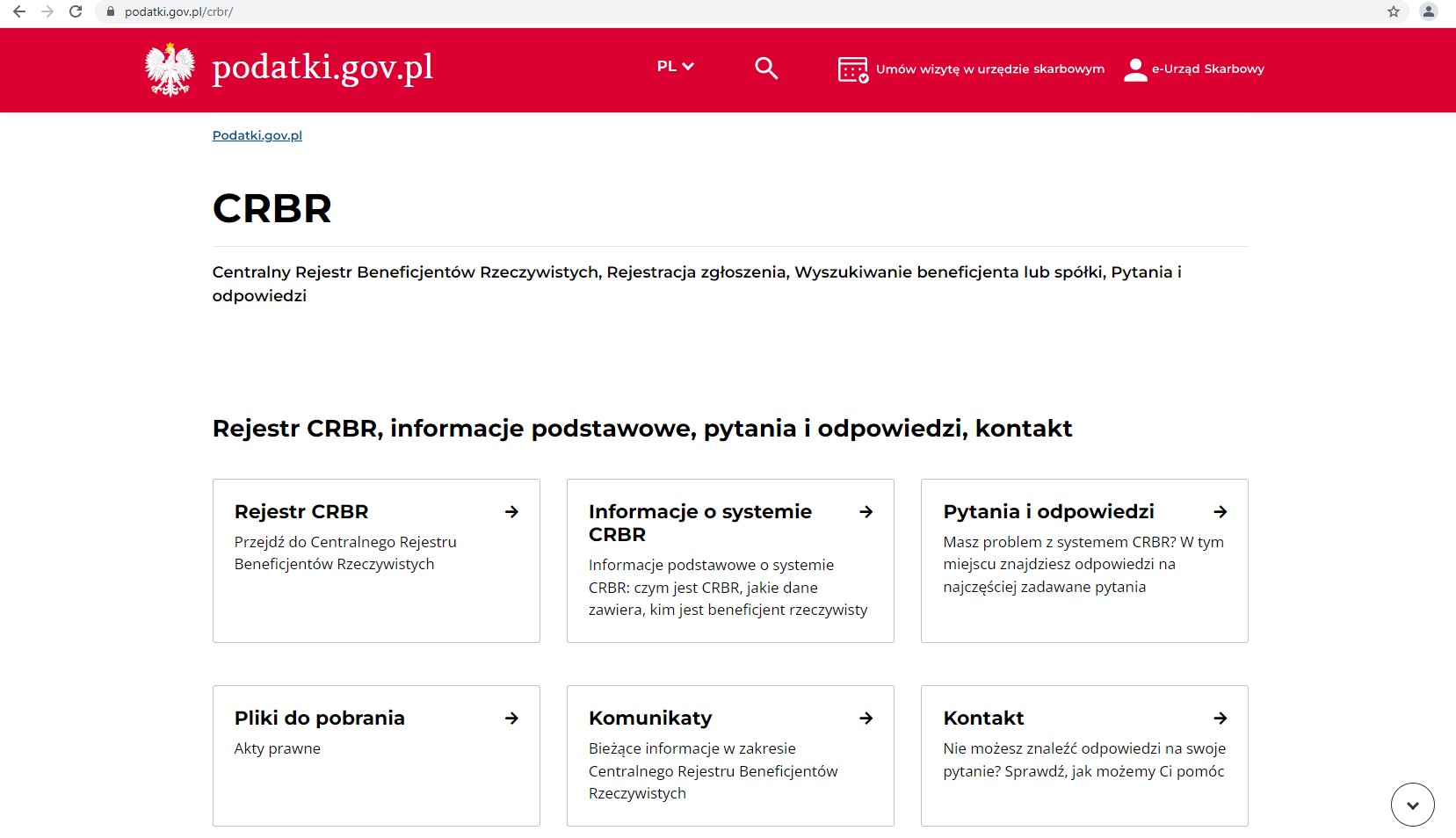Image resolution: width=1456 pixels, height=838 pixels.
Task: Open e-Urząd Skarbowy from header
Action: coord(1207,69)
